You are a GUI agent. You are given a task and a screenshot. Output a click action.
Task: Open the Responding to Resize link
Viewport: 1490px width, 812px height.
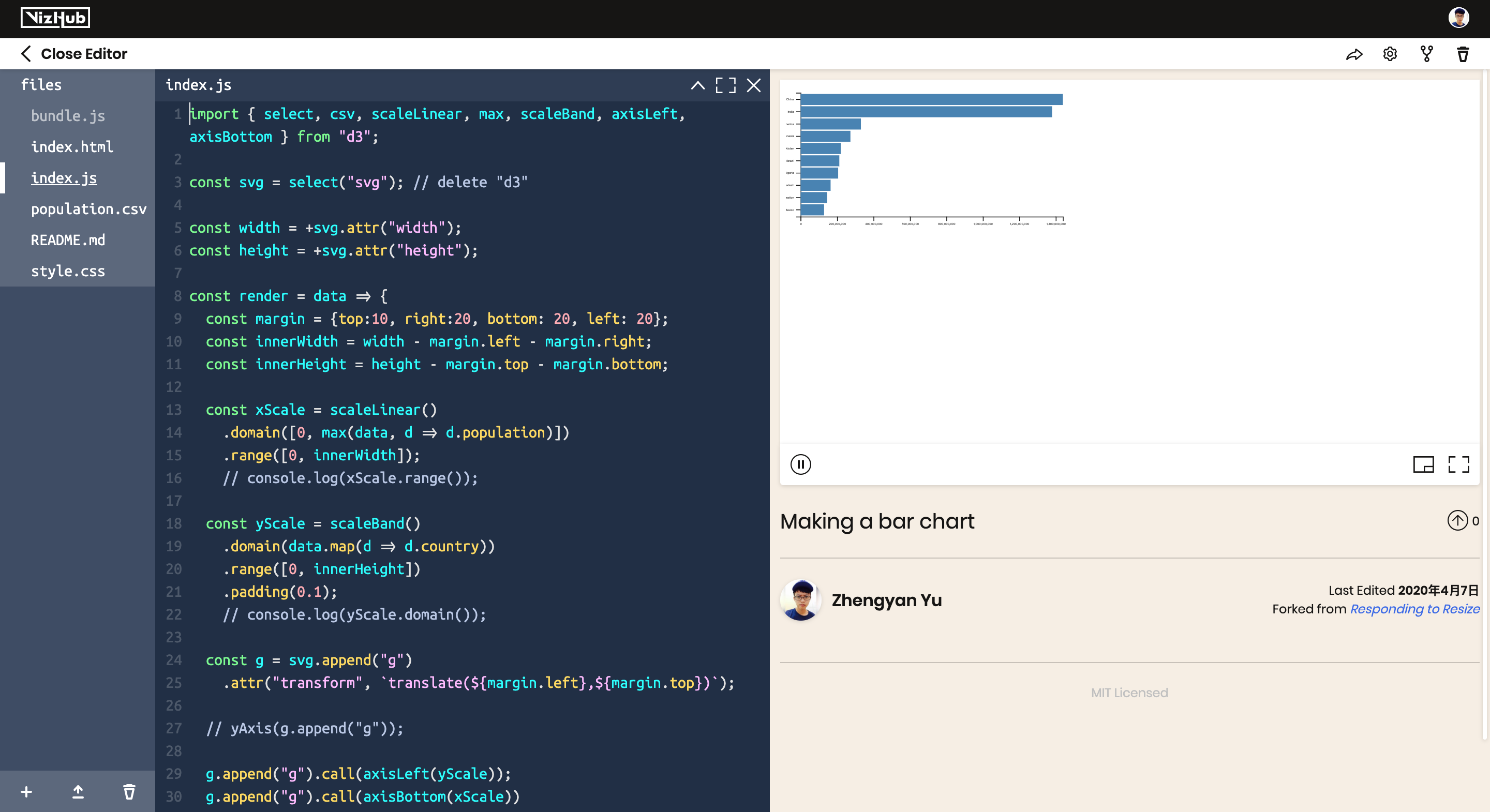tap(1414, 609)
